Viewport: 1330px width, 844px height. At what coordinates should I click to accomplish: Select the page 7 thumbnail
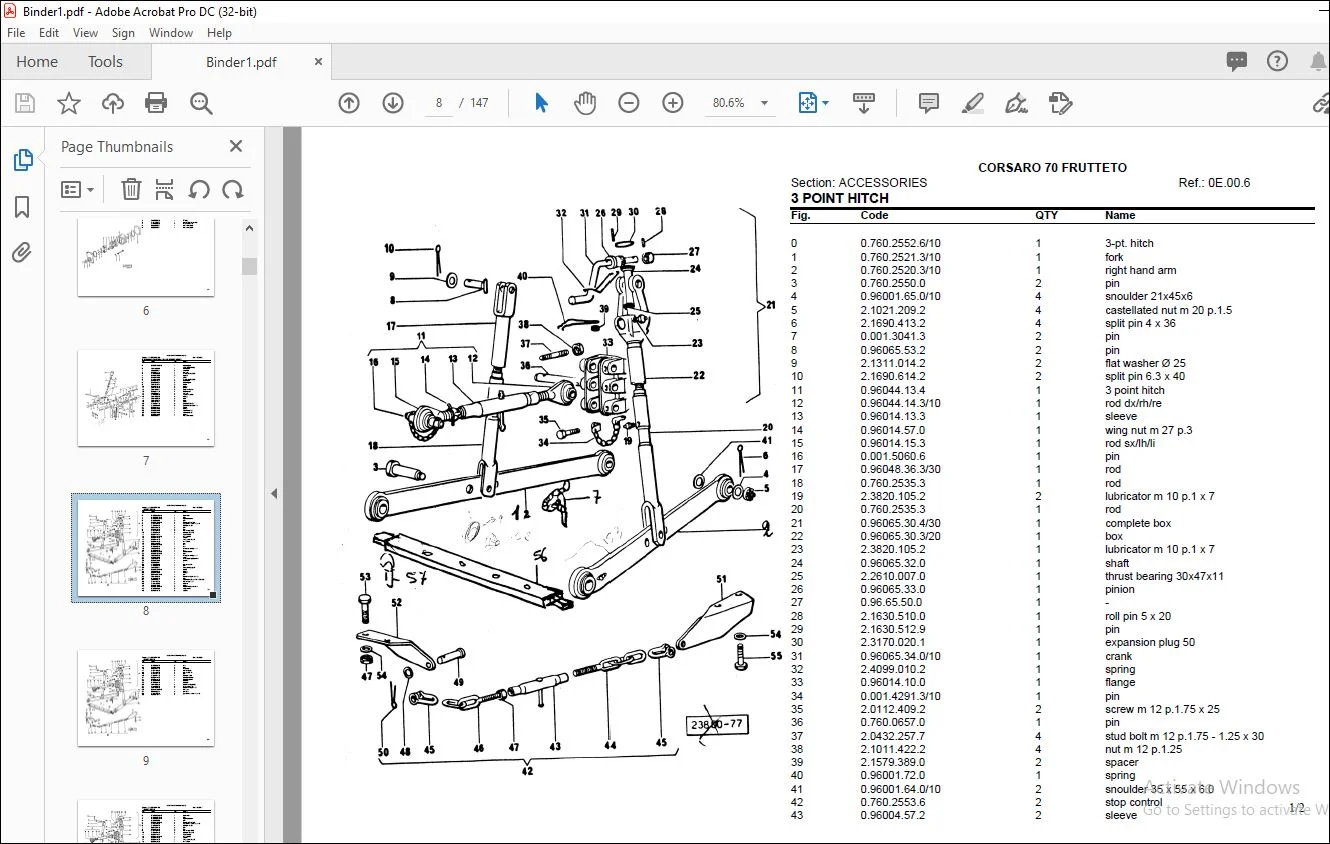point(146,398)
